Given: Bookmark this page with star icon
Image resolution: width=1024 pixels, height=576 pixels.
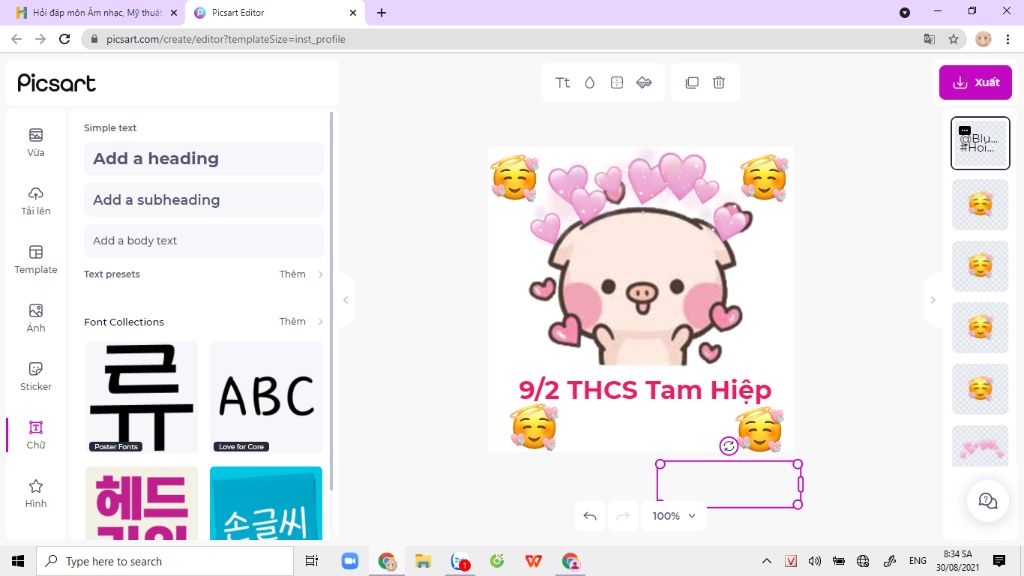Looking at the screenshot, I should pos(953,39).
